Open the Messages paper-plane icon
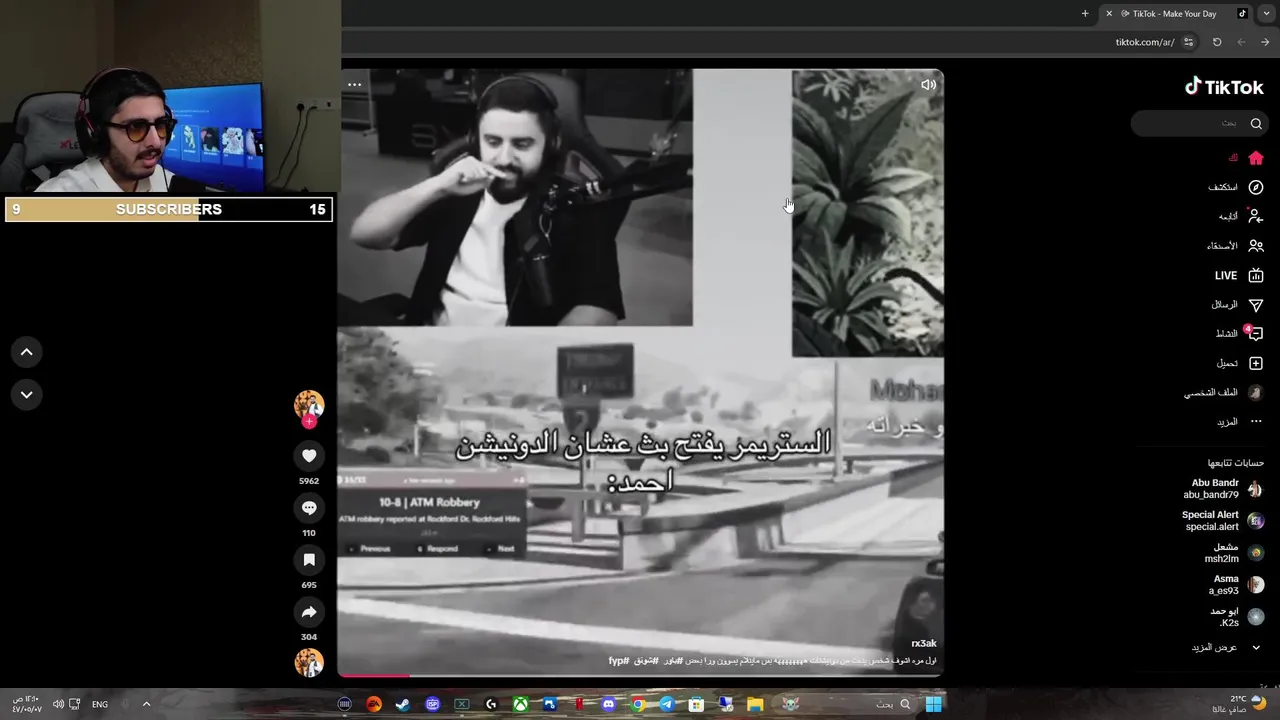 point(1256,305)
